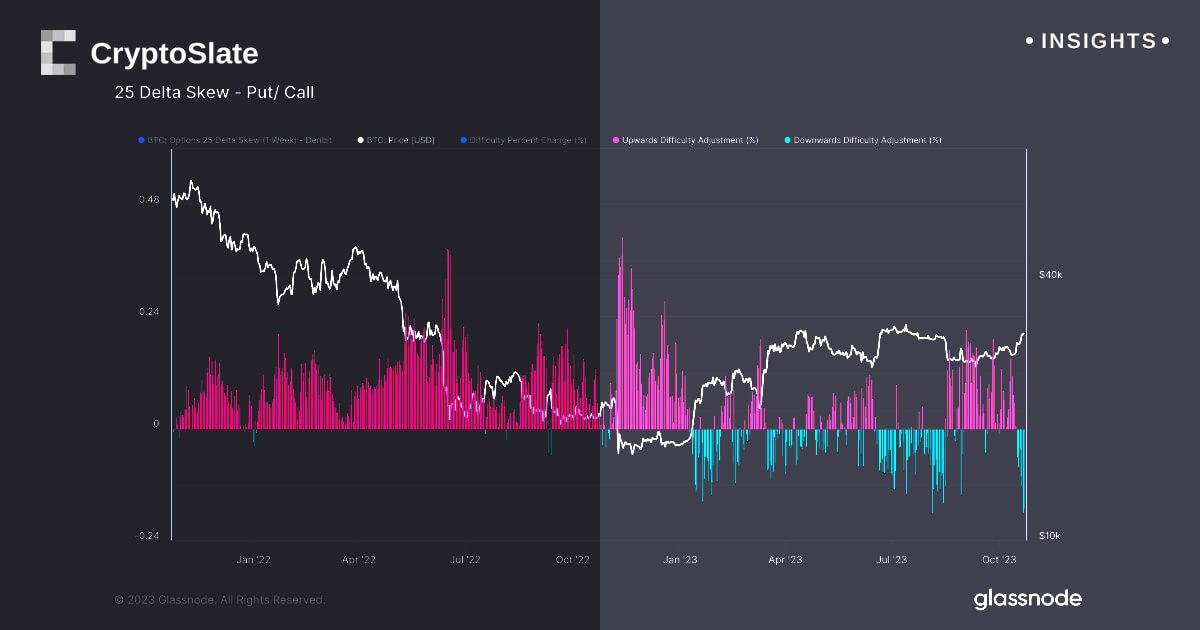
Task: Click the $40k price axis label
Action: [x=1051, y=274]
